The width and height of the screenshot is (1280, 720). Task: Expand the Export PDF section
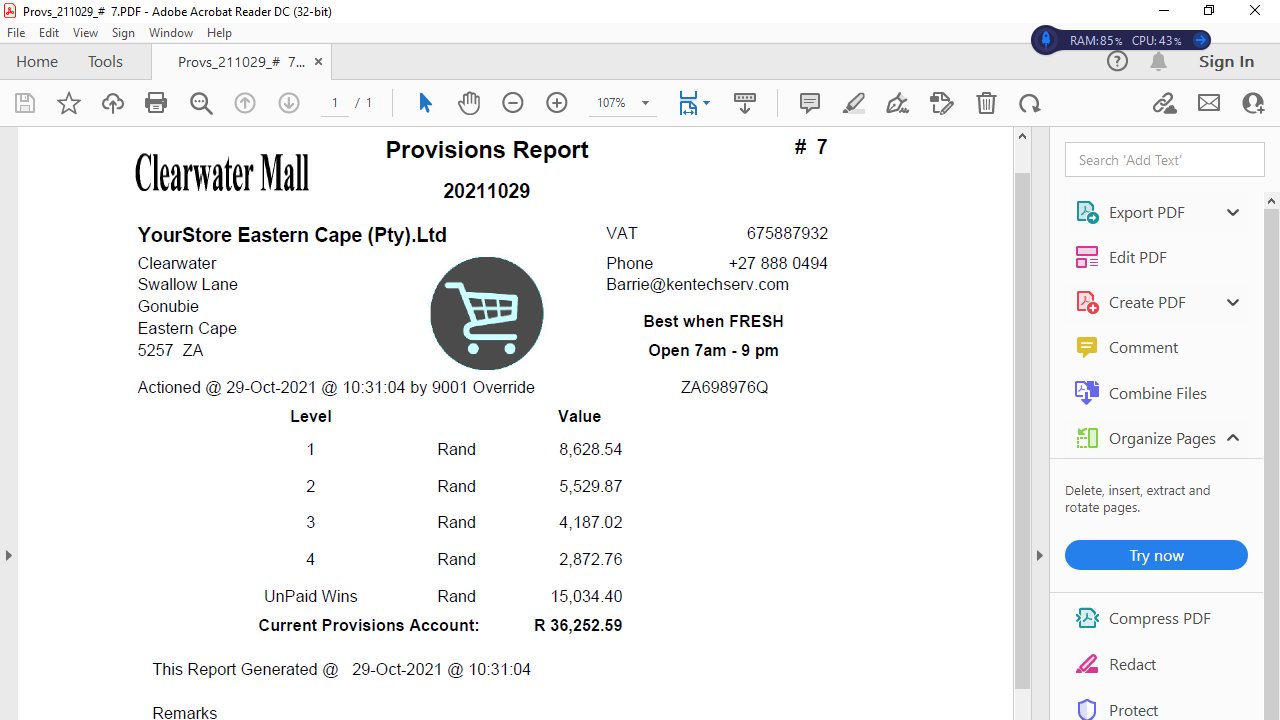pyautogui.click(x=1233, y=212)
